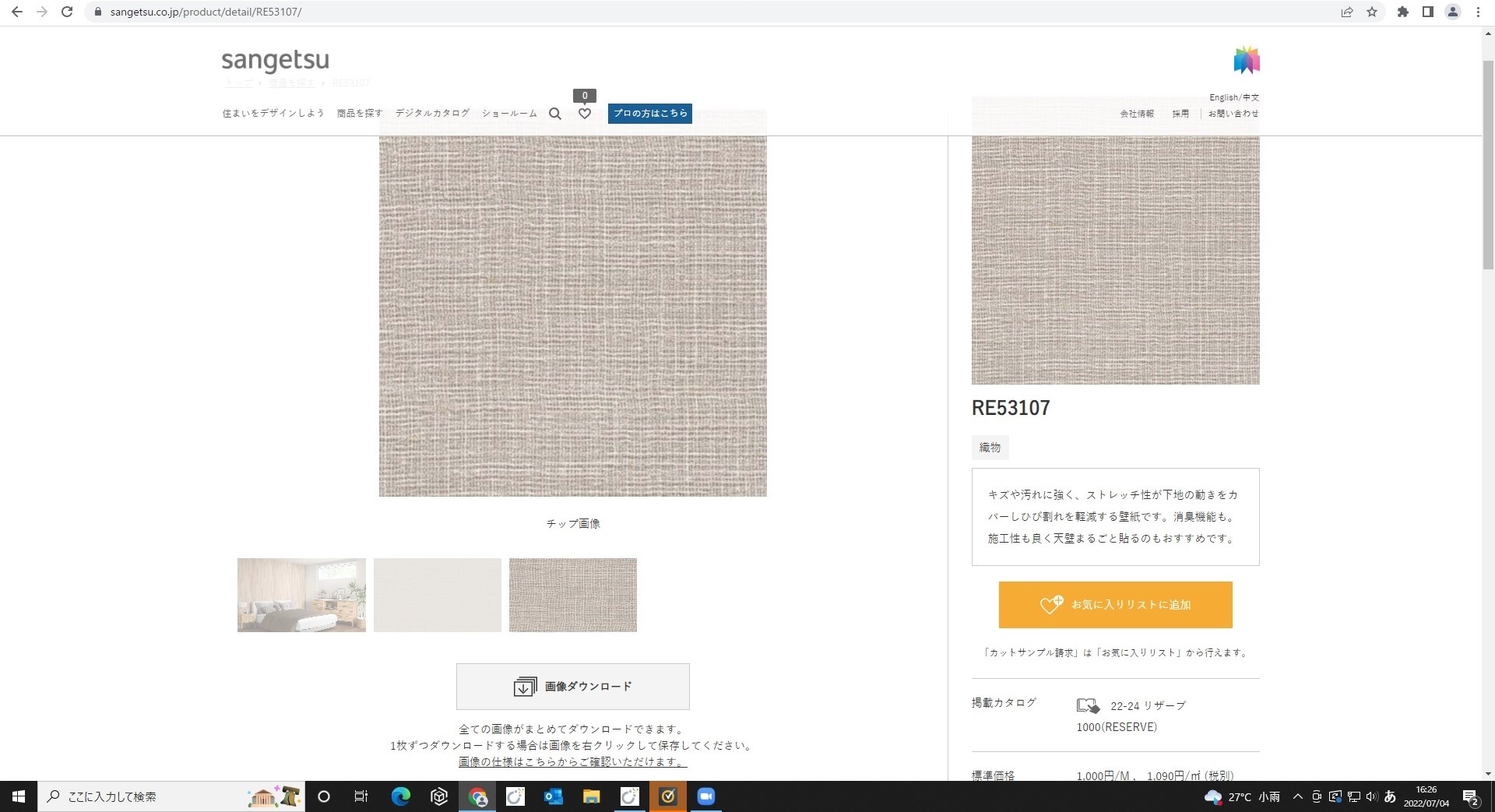Click the 画像ダウンロード button

pos(572,687)
